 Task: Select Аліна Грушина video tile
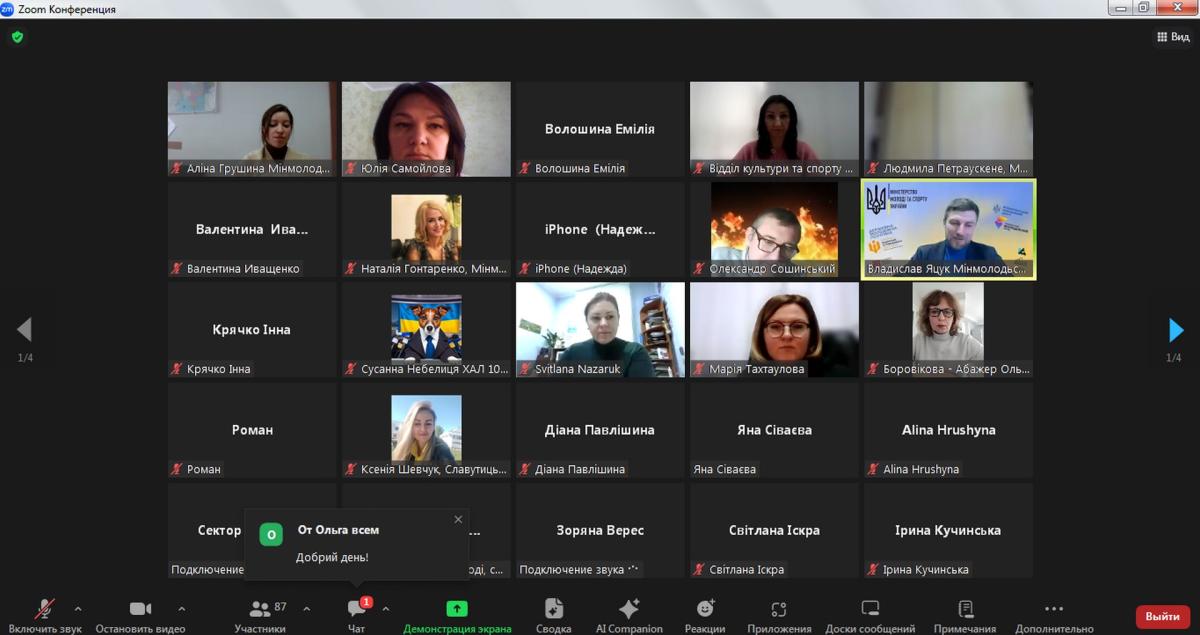[x=252, y=129]
